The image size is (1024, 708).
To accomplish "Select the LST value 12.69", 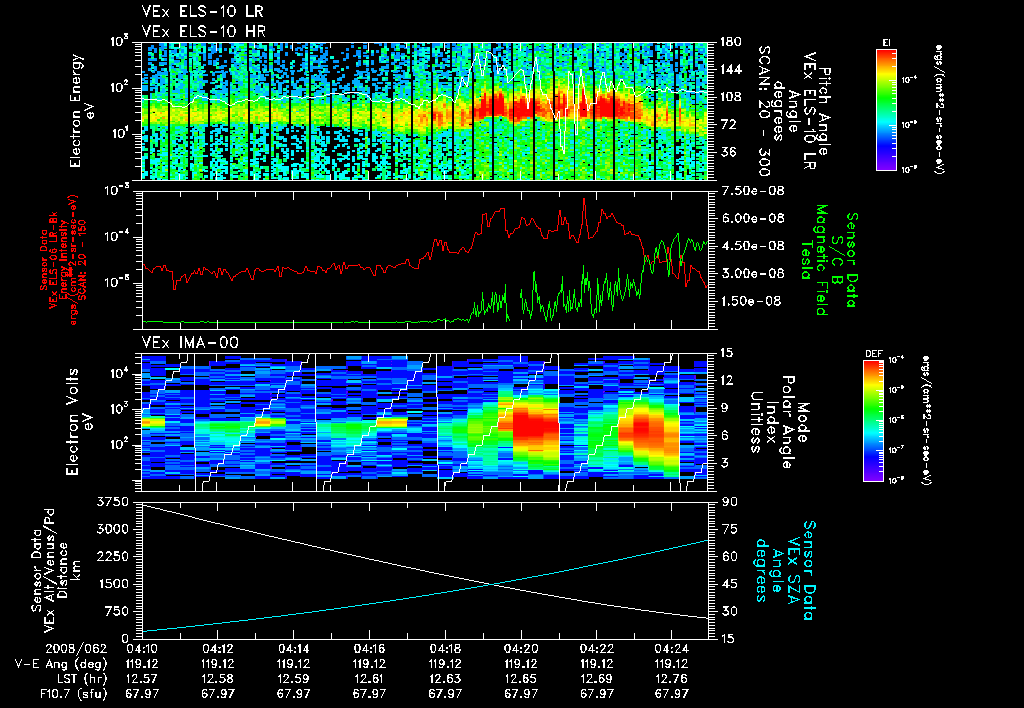I will pos(596,679).
